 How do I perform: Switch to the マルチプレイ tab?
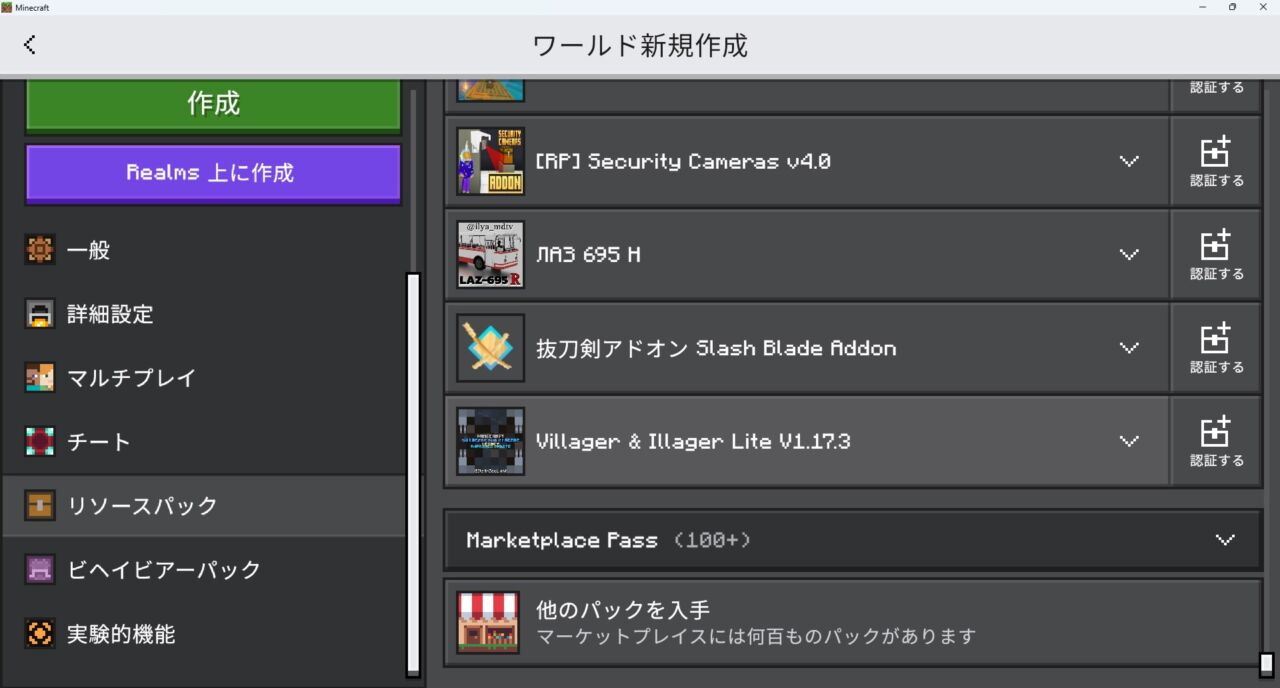pos(204,378)
